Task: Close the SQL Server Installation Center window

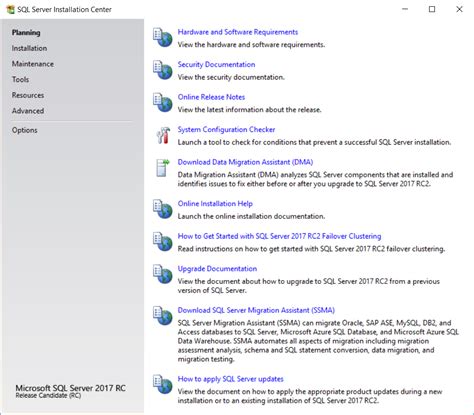Action: coord(459,9)
